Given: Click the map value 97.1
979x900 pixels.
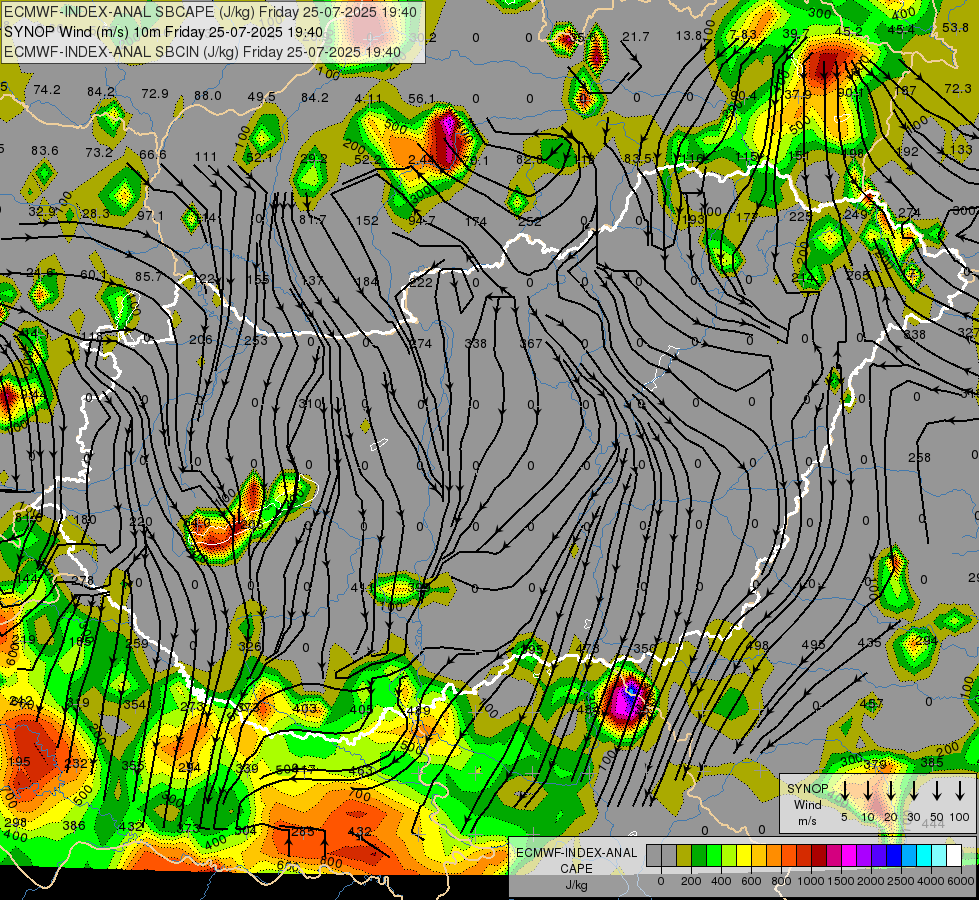Looking at the screenshot, I should click(x=150, y=215).
